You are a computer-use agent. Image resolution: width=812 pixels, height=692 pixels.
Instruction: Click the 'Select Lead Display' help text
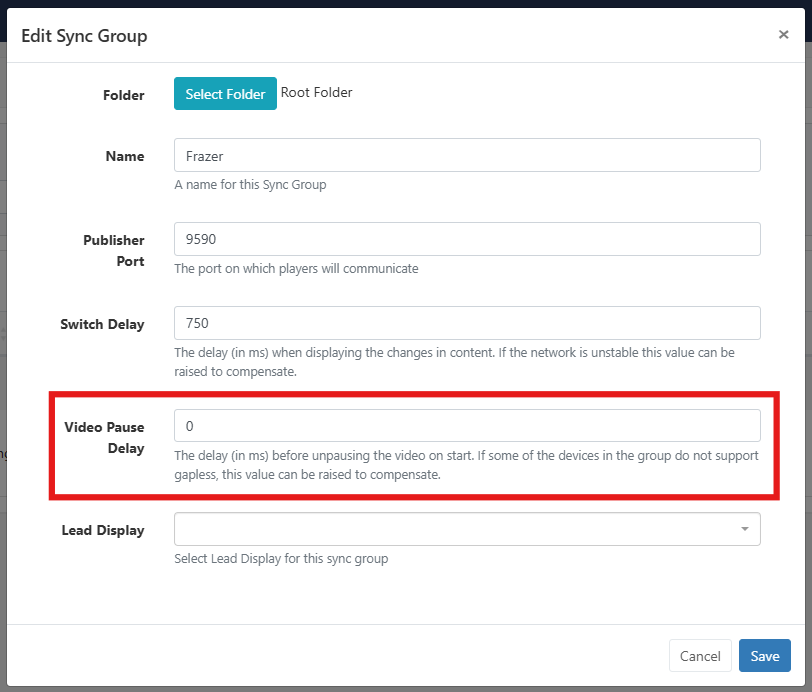click(281, 558)
